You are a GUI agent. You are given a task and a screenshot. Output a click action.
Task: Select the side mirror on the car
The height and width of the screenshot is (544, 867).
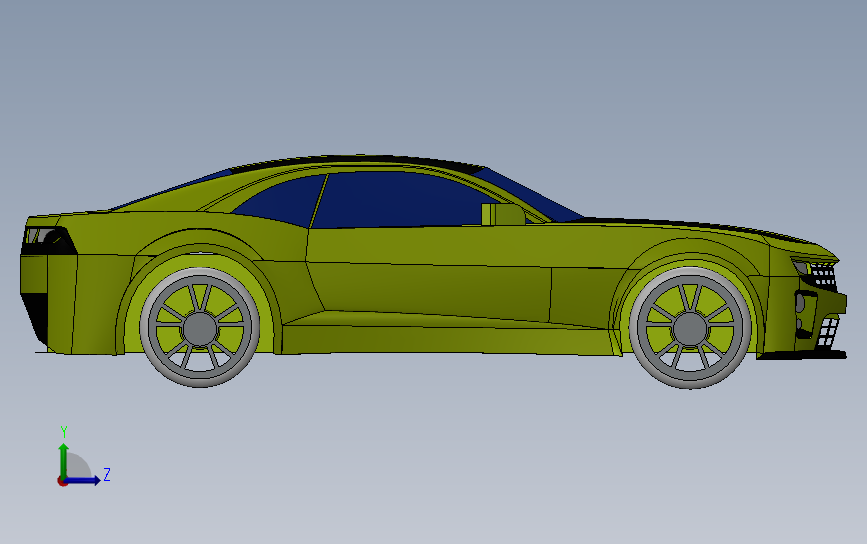502,215
